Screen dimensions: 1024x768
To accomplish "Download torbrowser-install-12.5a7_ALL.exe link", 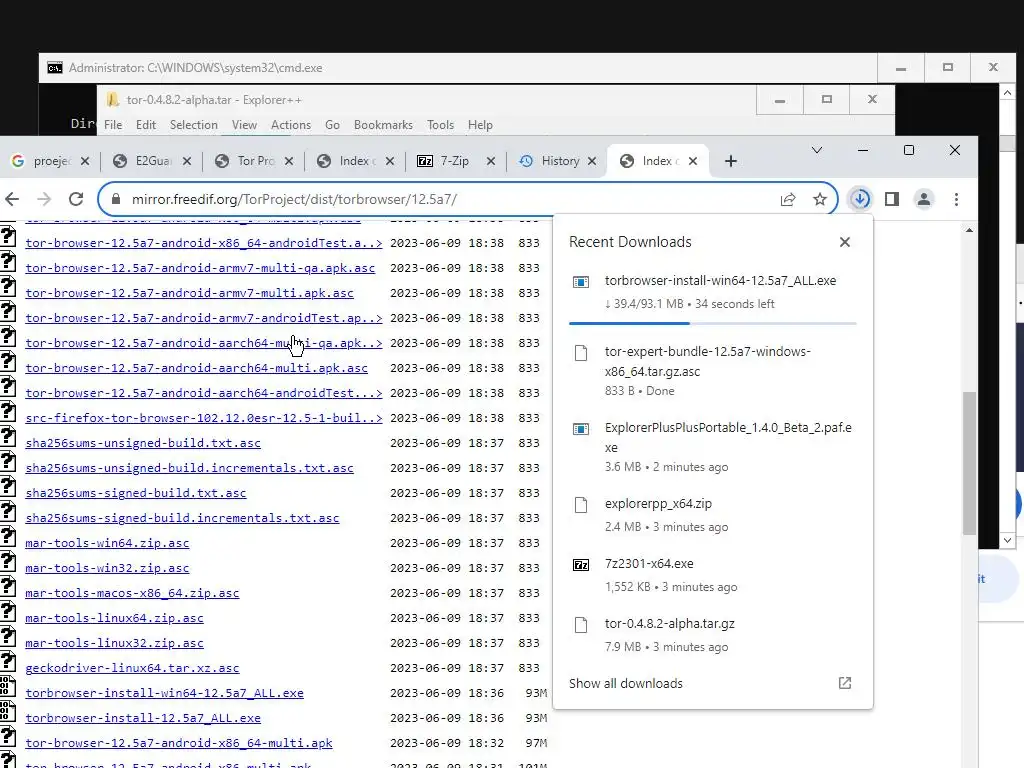I will click(x=143, y=718).
